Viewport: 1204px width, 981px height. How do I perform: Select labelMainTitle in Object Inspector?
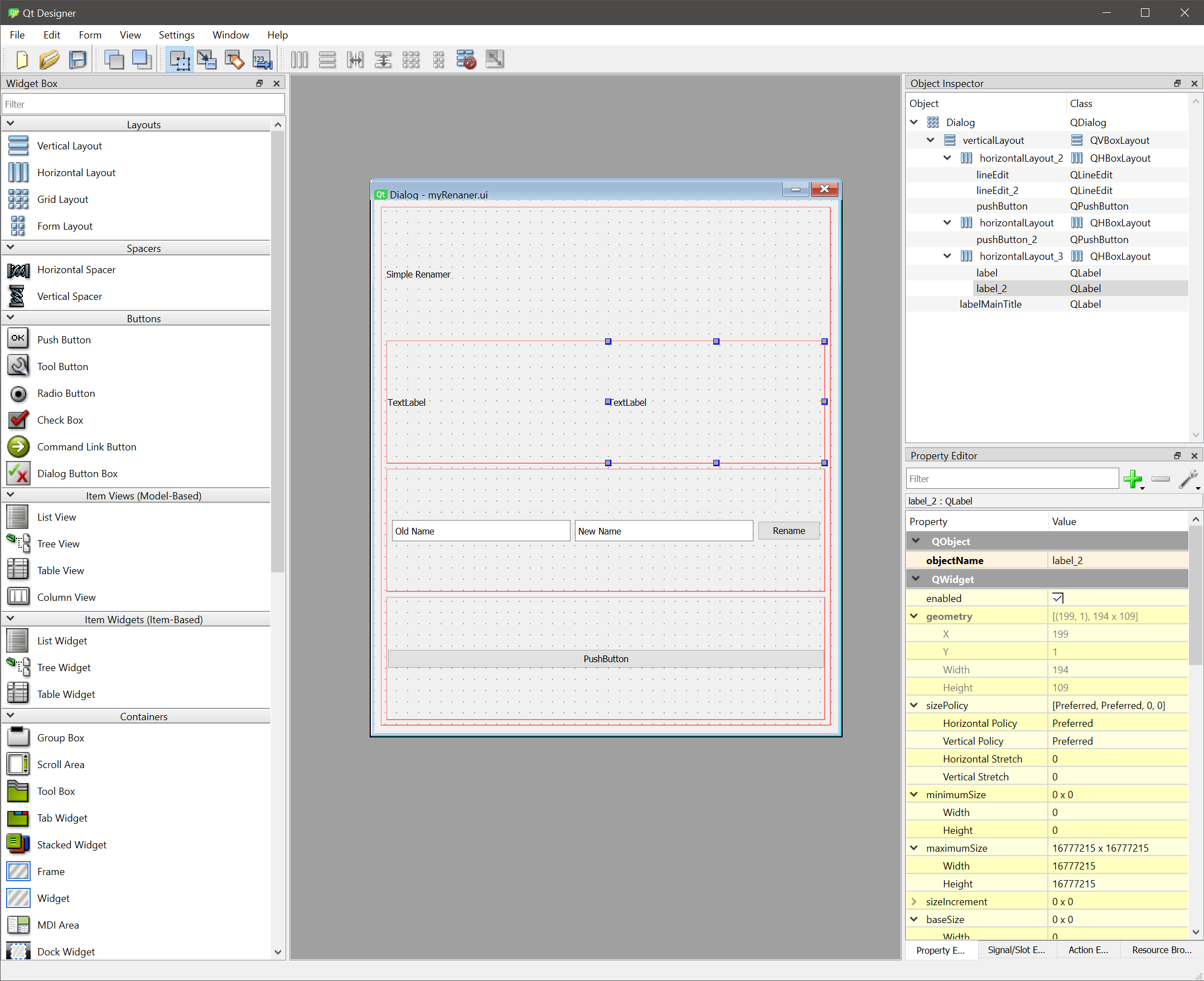[x=990, y=304]
